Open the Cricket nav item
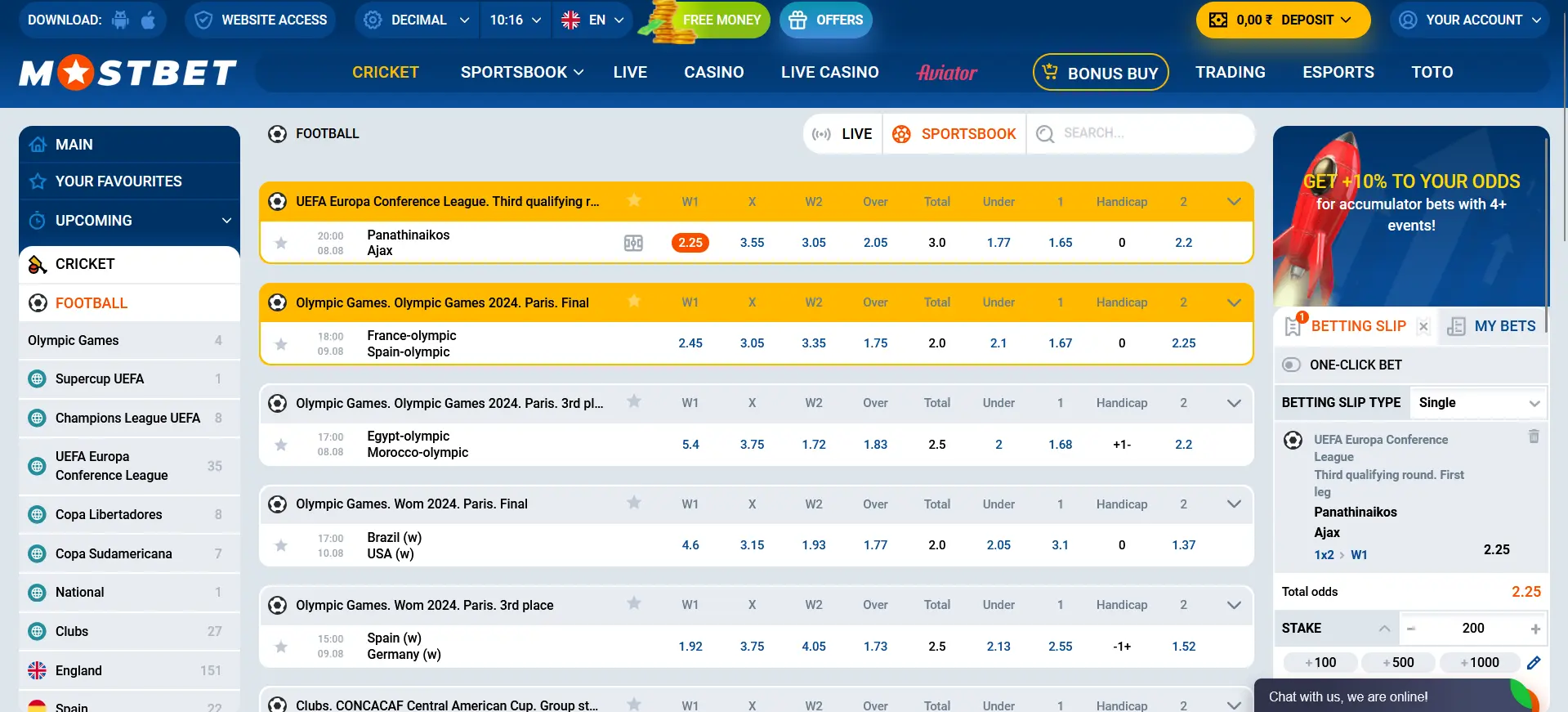1568x712 pixels. point(386,72)
